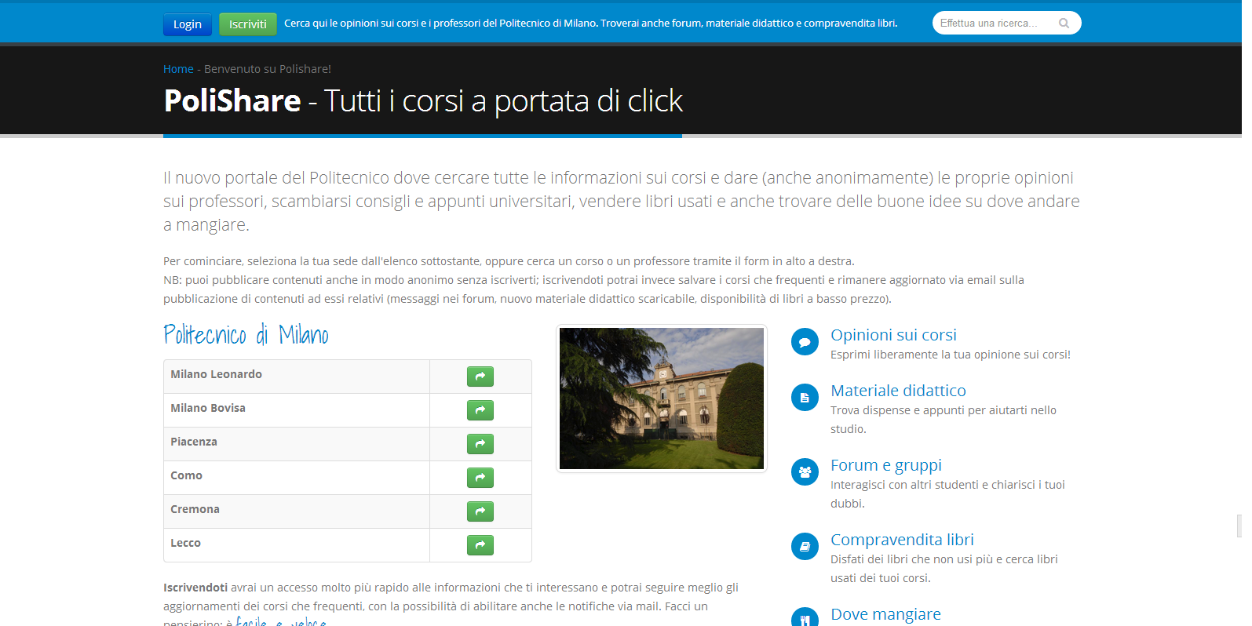
Task: Click the Opinioni sui corsi speech bubble icon
Action: coord(805,342)
